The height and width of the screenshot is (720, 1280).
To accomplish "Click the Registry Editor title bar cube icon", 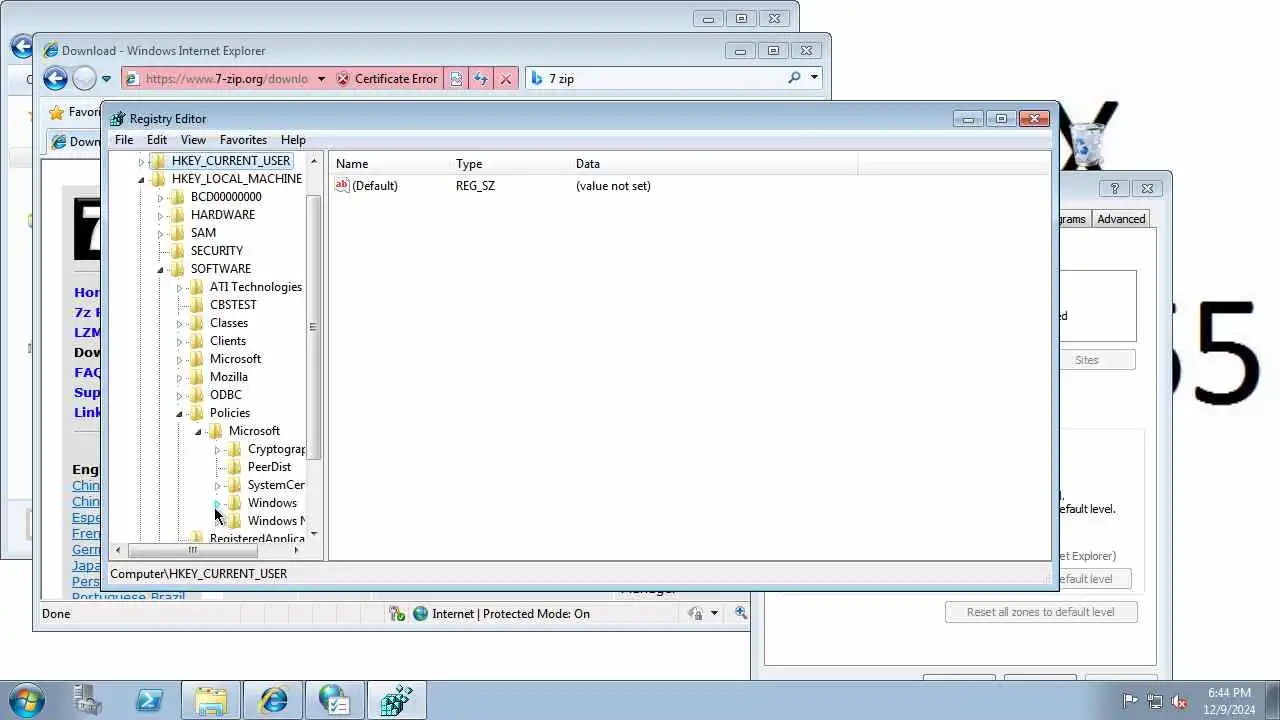I will pyautogui.click(x=118, y=119).
